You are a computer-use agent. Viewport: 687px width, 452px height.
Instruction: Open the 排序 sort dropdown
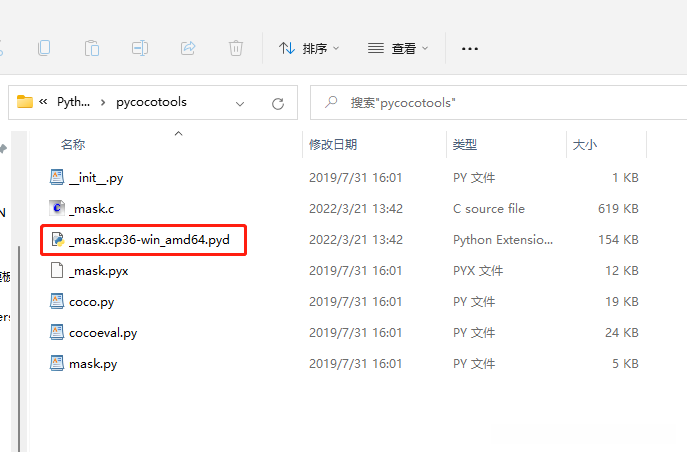[x=309, y=48]
